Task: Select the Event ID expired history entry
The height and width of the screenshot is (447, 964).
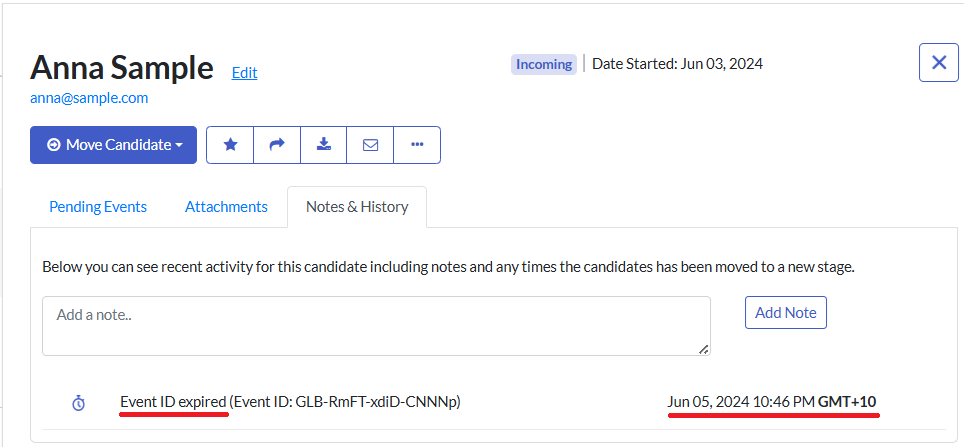Action: pyautogui.click(x=173, y=402)
